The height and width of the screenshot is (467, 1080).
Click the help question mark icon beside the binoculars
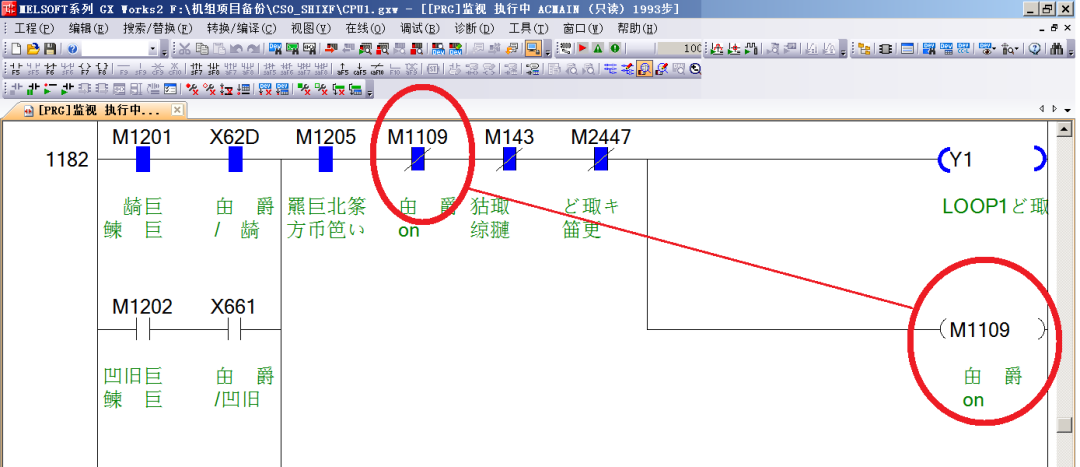[1035, 49]
